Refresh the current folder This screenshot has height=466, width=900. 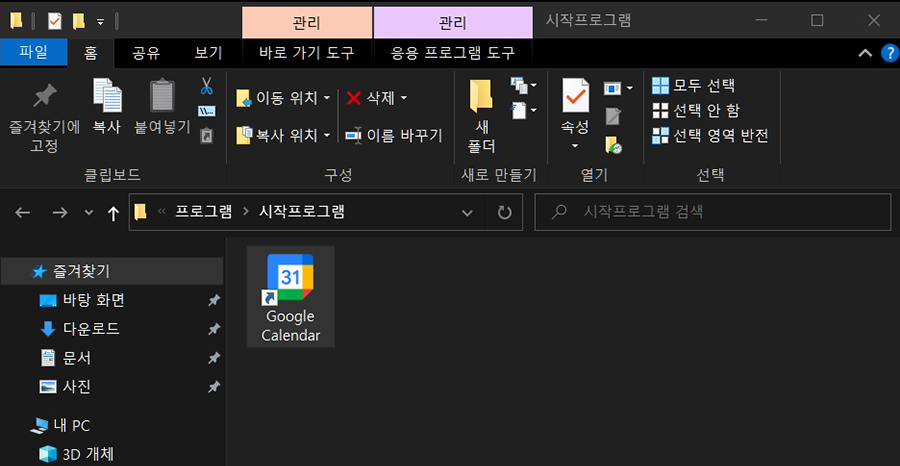pos(504,213)
